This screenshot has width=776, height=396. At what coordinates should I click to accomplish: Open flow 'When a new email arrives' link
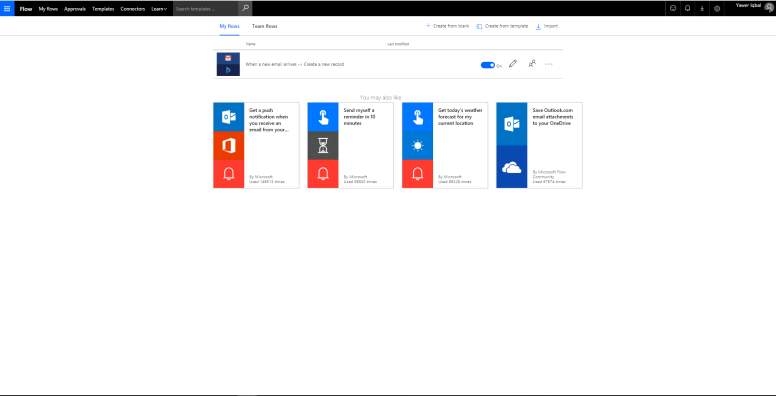(x=294, y=64)
